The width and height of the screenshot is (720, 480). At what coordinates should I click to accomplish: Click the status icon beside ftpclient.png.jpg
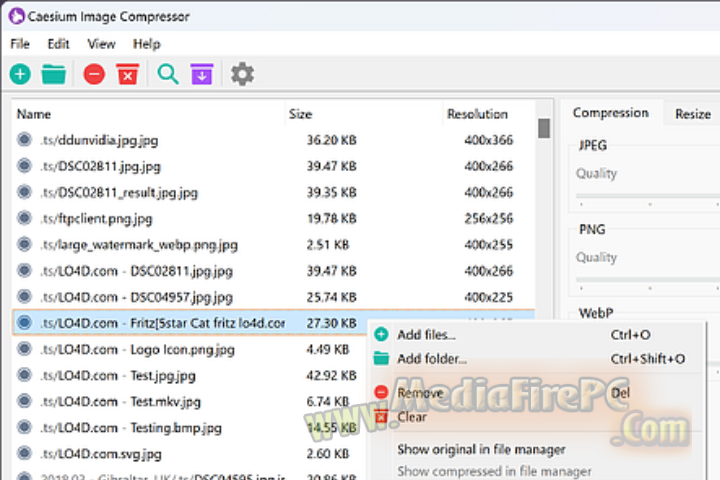[24, 218]
